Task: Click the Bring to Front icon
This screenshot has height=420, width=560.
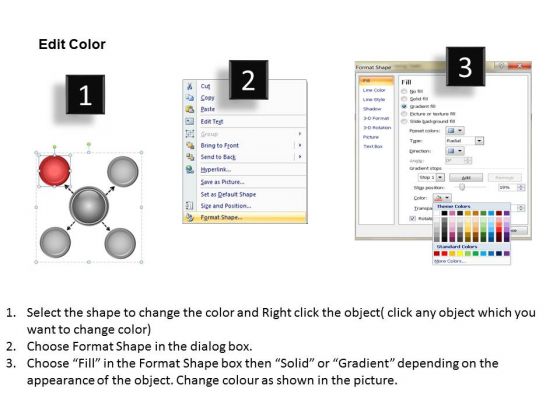Action: click(190, 145)
